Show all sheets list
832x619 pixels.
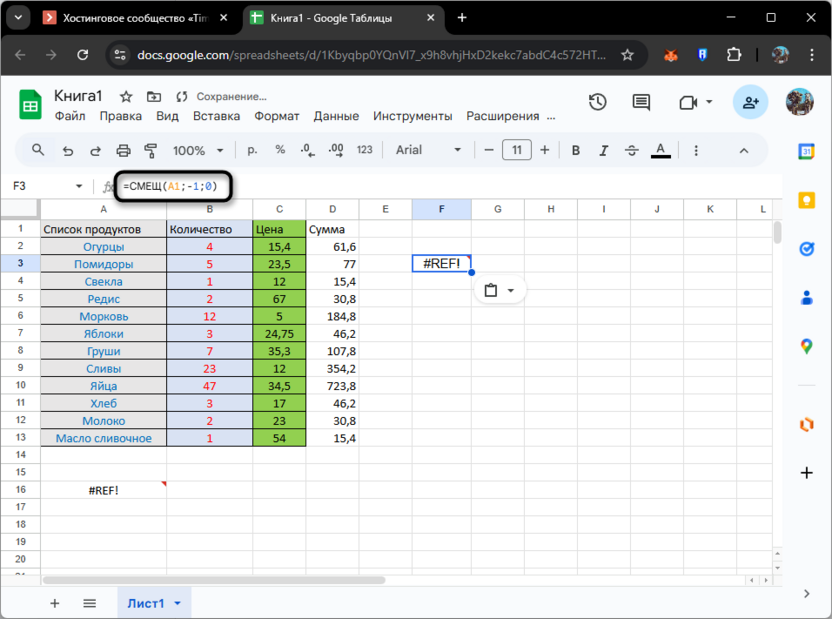tap(90, 604)
